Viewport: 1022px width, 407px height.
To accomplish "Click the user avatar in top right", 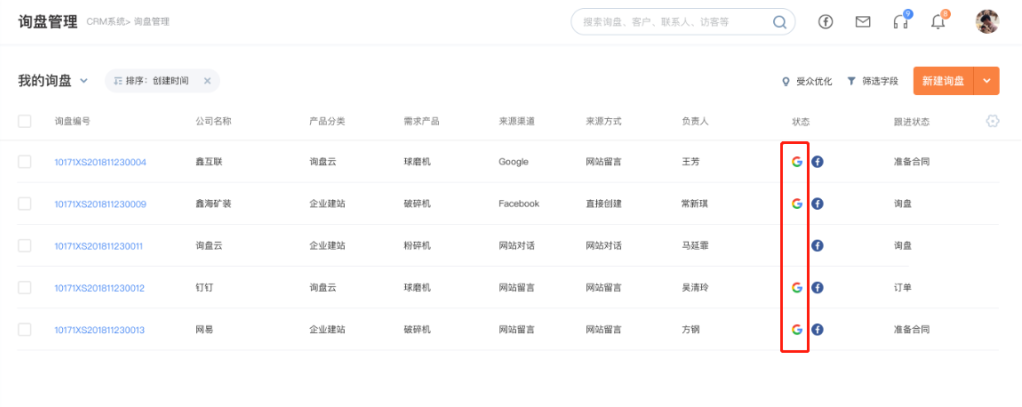I will tap(987, 22).
